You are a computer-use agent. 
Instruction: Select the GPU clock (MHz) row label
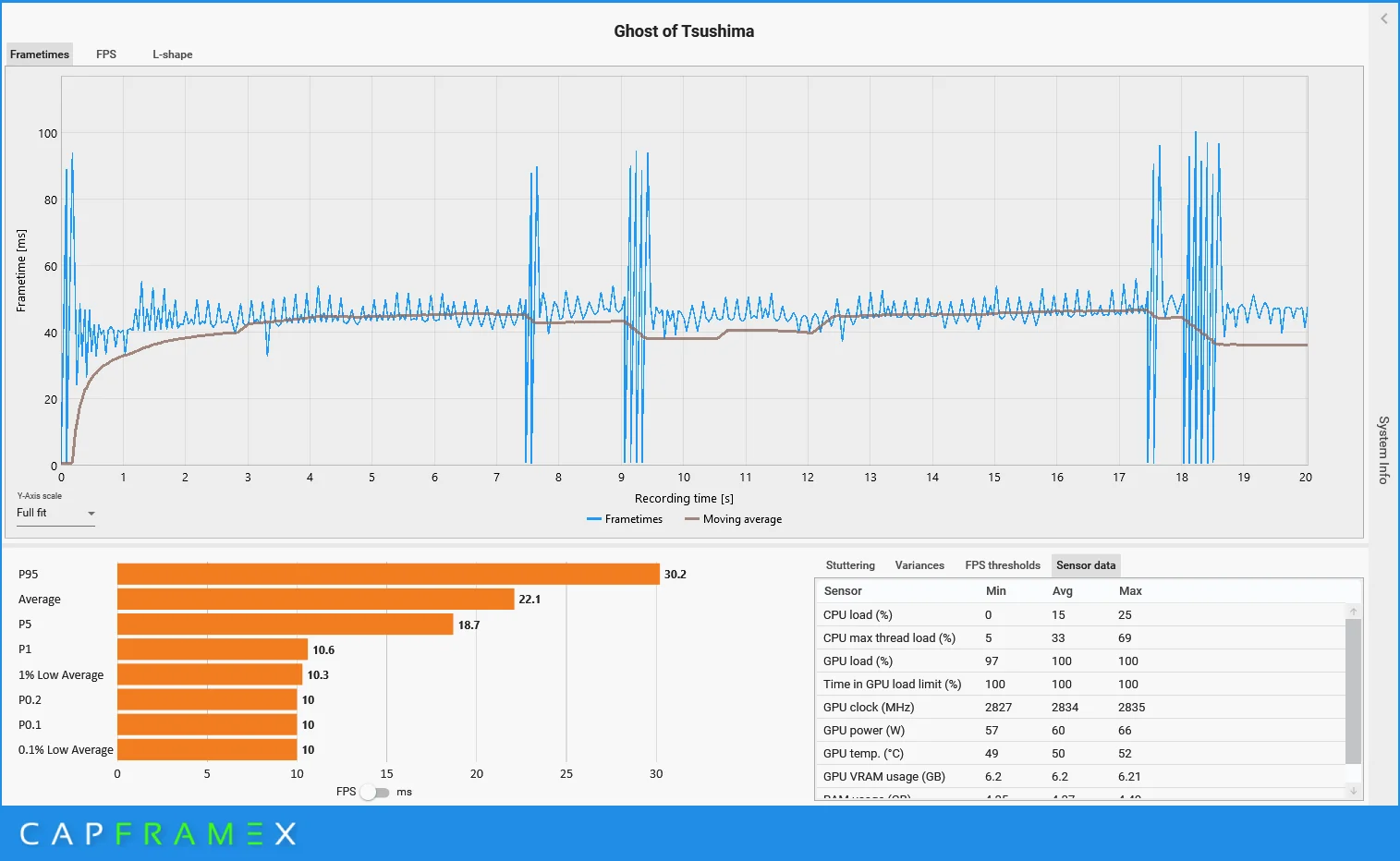click(869, 708)
